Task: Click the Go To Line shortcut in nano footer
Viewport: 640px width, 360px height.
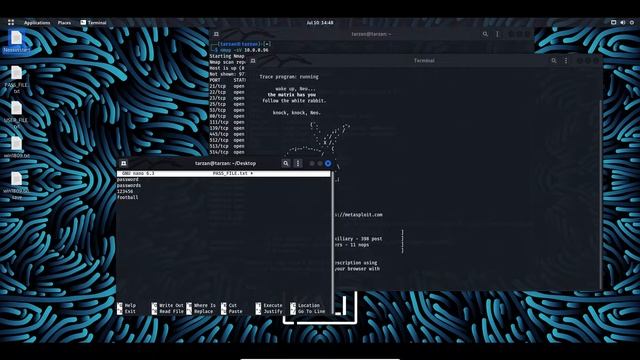Action: 308,311
